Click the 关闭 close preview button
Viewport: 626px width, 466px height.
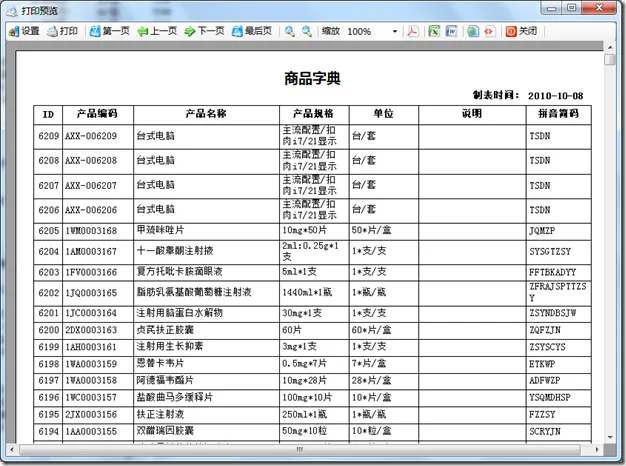pyautogui.click(x=521, y=31)
